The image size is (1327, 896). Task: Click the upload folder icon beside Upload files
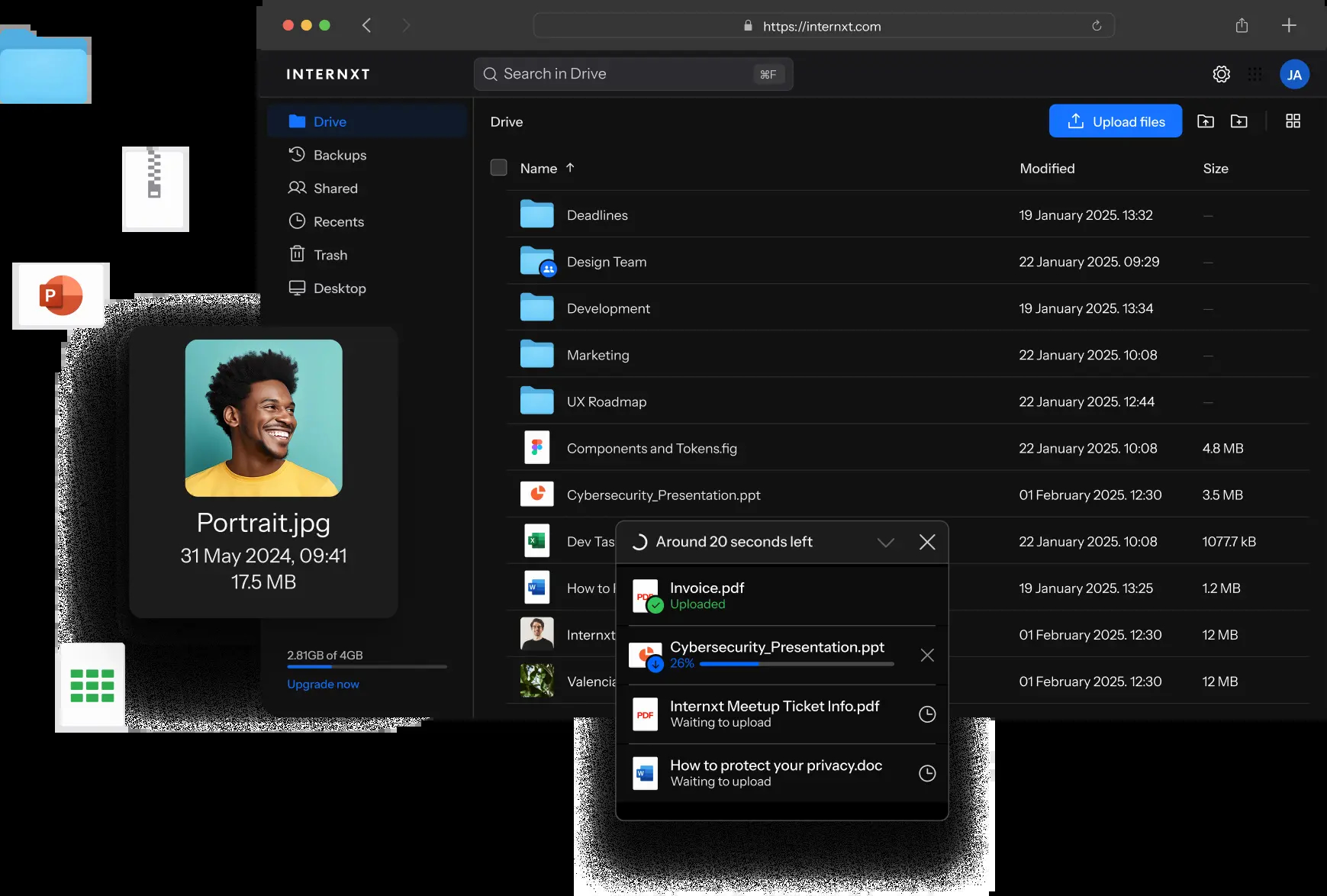tap(1206, 121)
